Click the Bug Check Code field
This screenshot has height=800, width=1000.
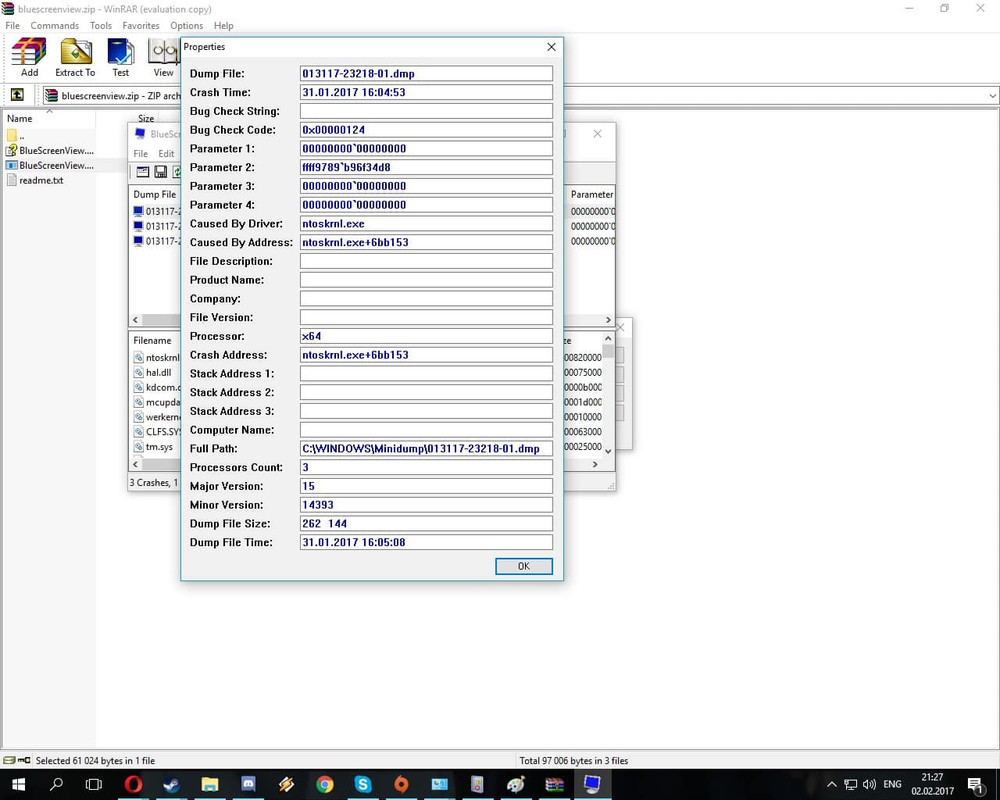coord(426,130)
